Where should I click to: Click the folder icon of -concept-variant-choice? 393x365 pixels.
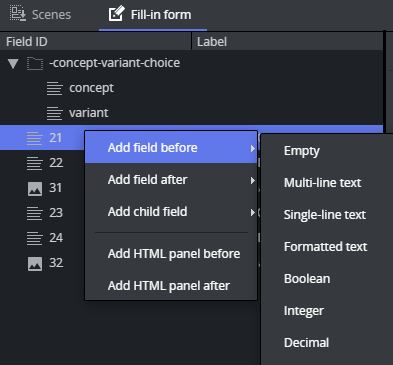pos(35,63)
